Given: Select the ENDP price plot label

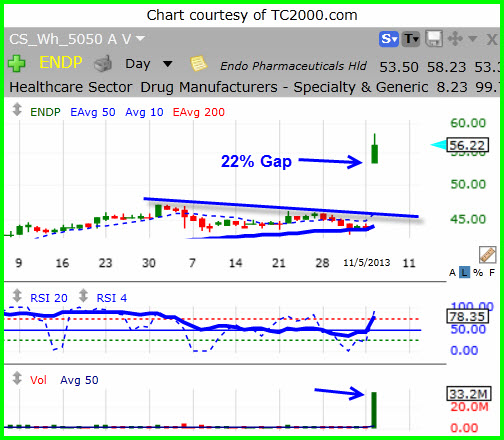Looking at the screenshot, I should click(x=45, y=112).
